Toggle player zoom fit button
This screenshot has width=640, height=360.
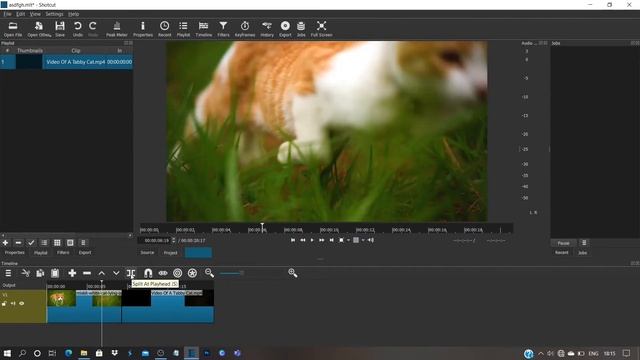point(341,240)
